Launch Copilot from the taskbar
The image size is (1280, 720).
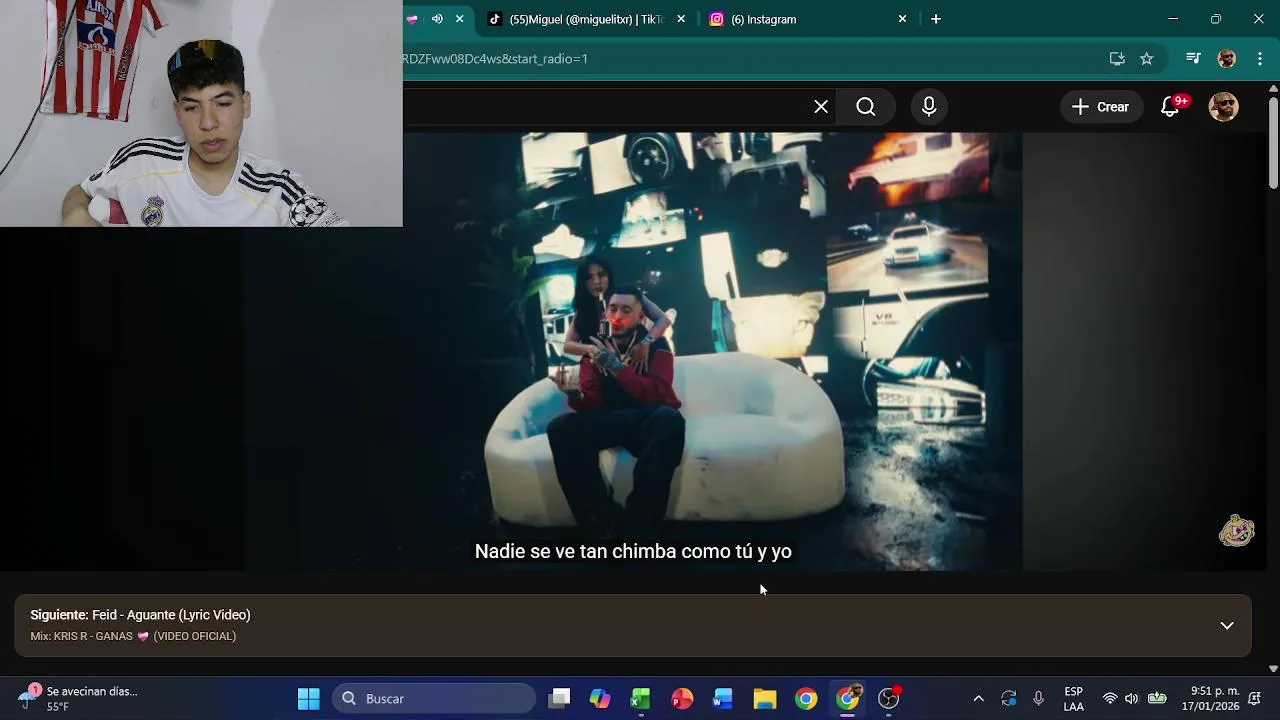point(600,699)
